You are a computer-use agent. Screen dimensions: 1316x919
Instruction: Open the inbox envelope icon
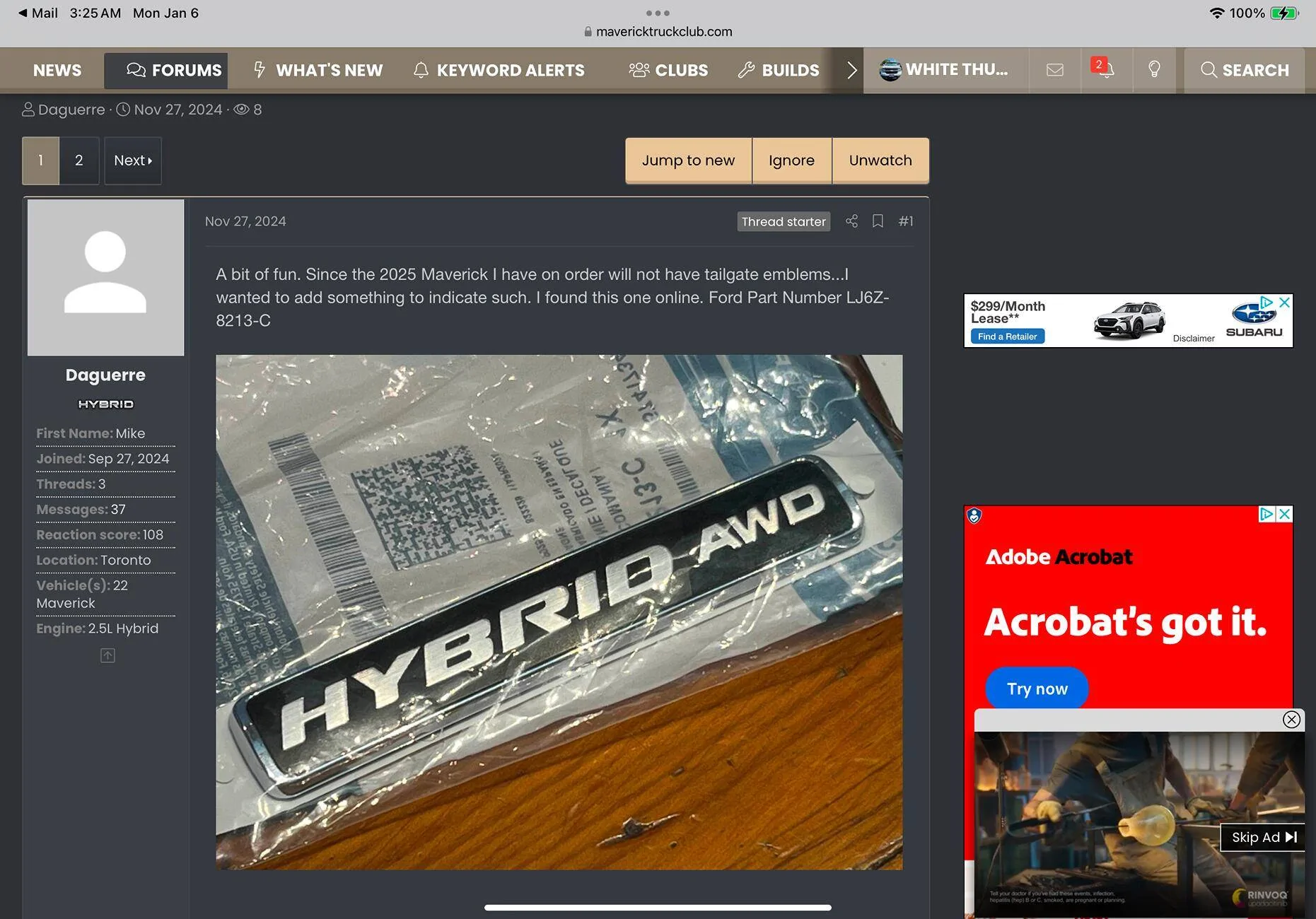click(x=1054, y=70)
